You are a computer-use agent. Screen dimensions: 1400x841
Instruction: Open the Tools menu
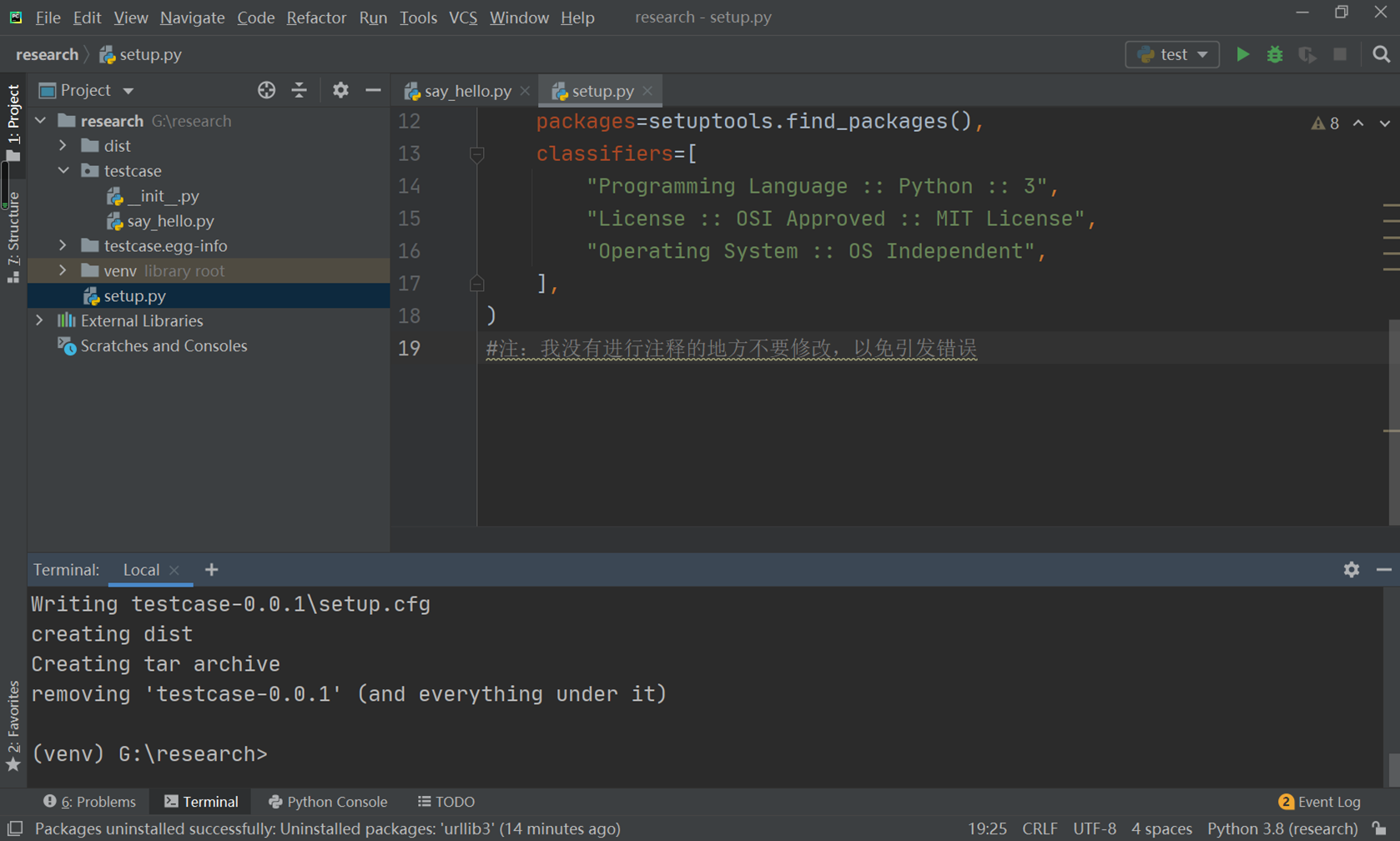point(418,18)
